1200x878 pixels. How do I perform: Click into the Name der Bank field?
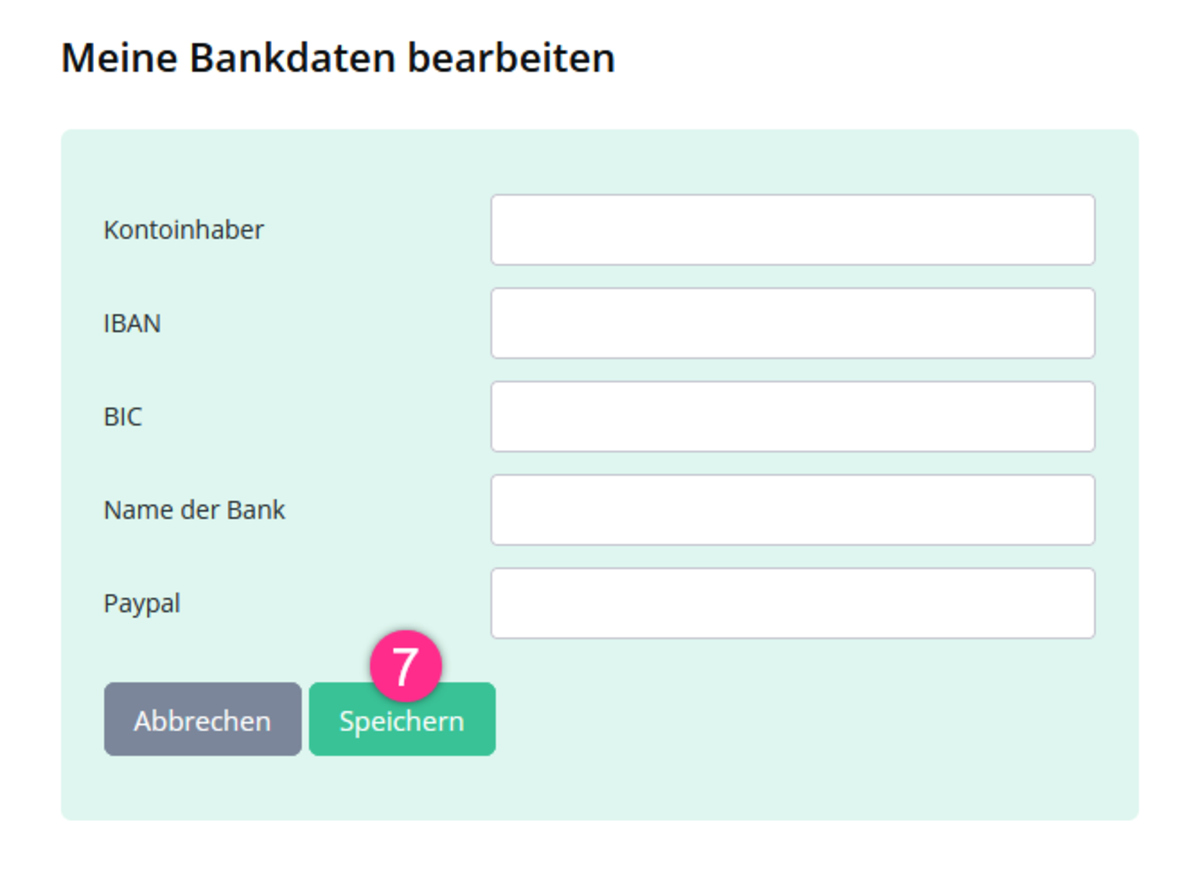pos(792,510)
